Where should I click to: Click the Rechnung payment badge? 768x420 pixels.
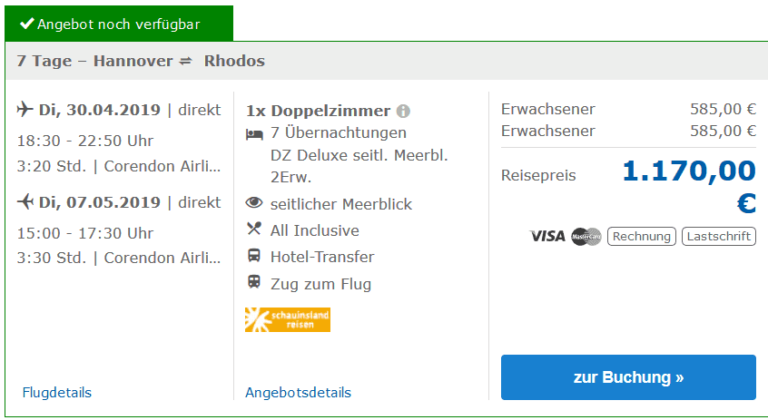[x=641, y=237]
